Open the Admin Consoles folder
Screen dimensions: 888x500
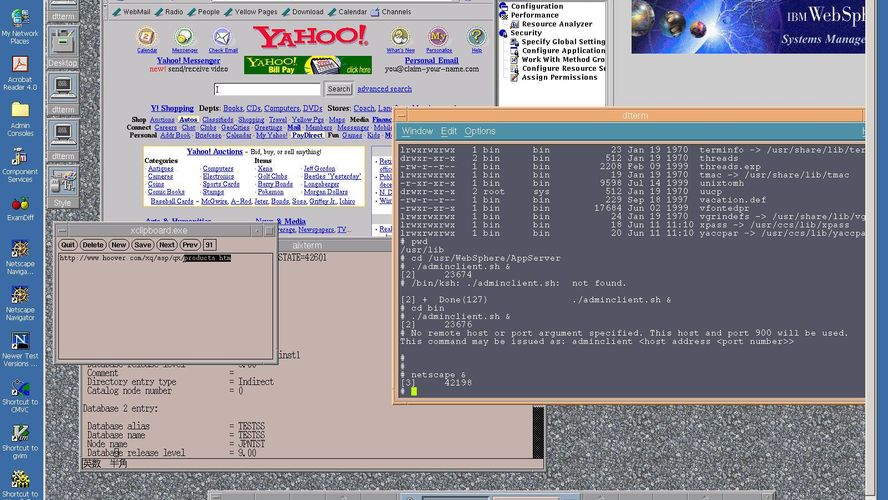(x=20, y=118)
